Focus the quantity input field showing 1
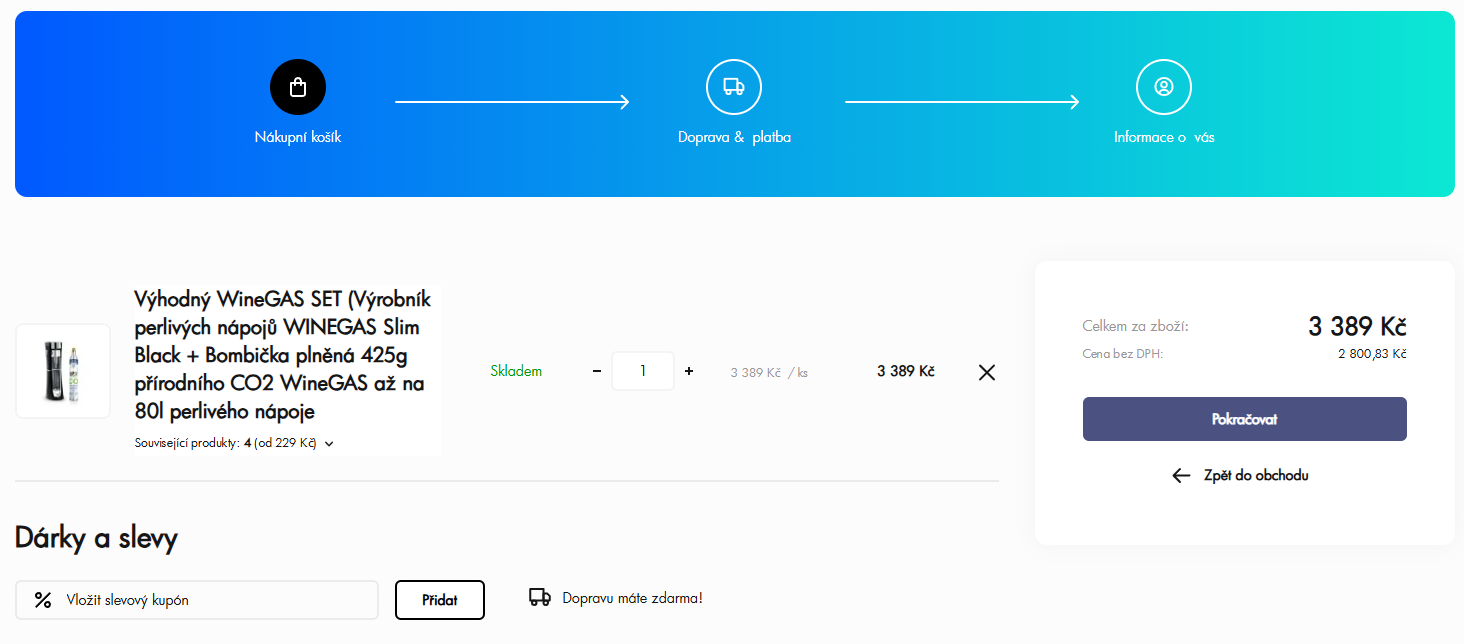1464x644 pixels. pos(643,371)
